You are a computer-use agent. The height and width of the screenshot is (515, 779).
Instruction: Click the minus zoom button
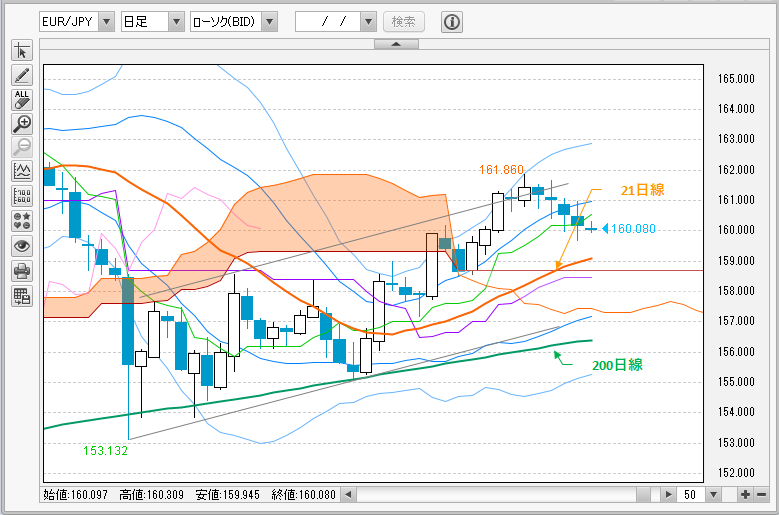pos(761,495)
